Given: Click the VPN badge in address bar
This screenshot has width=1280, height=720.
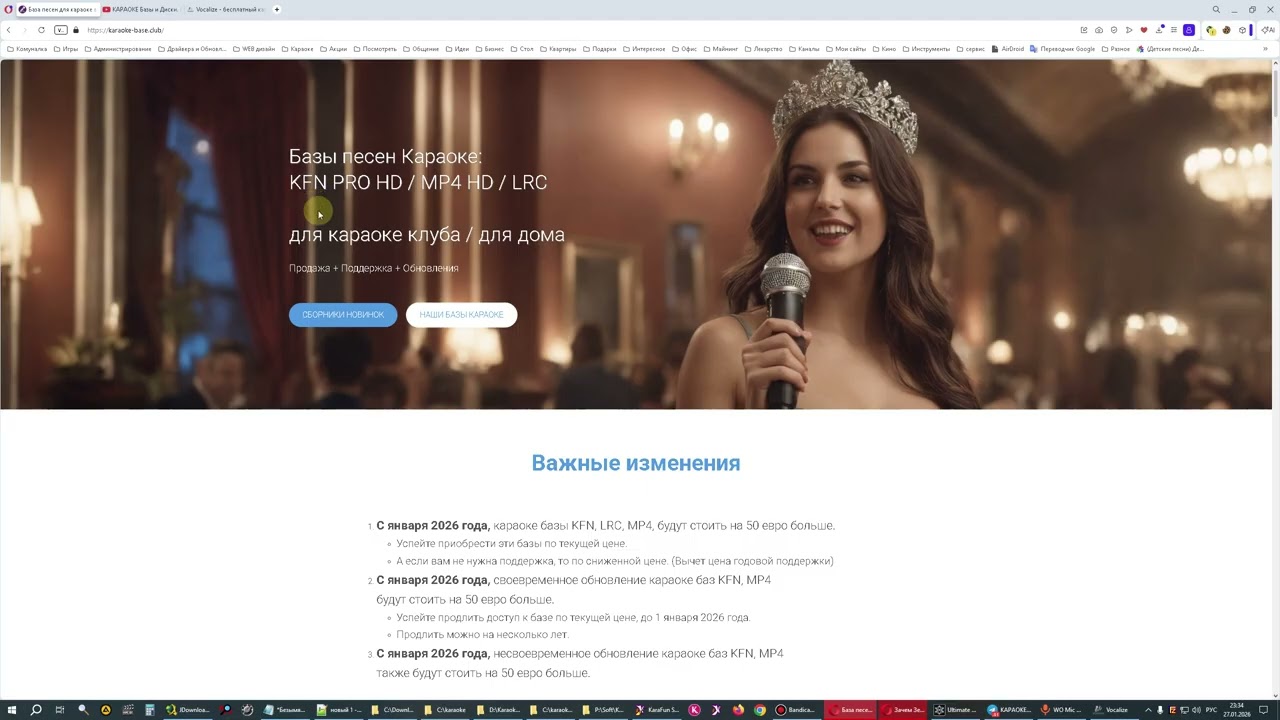Looking at the screenshot, I should [60, 30].
